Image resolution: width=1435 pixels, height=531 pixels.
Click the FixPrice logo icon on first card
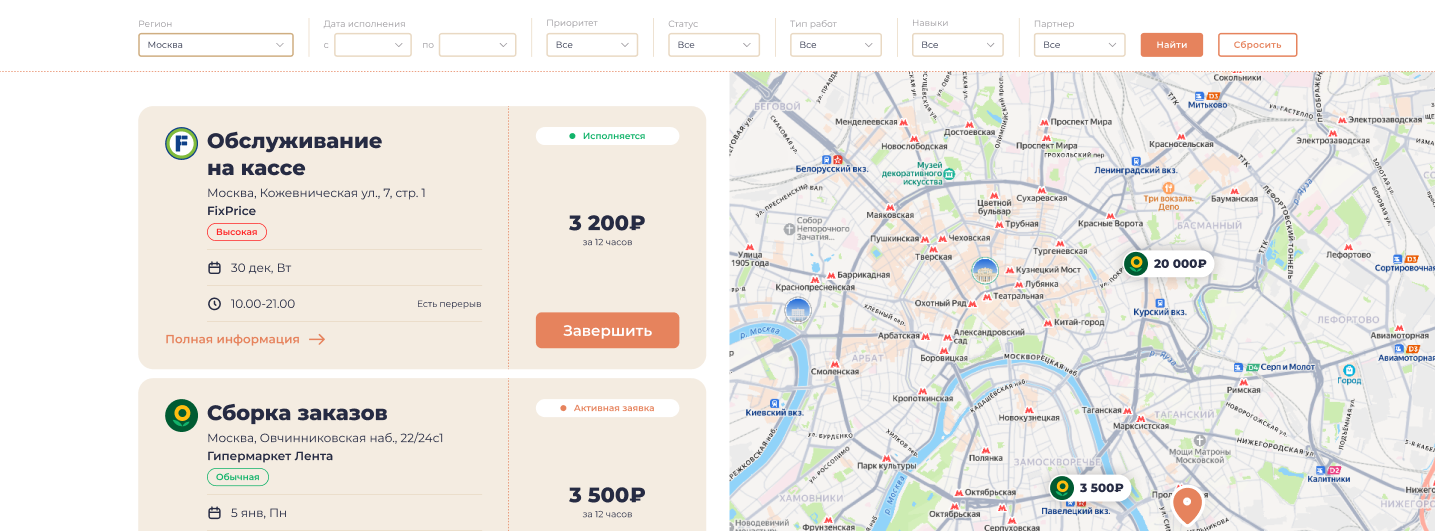tap(181, 143)
